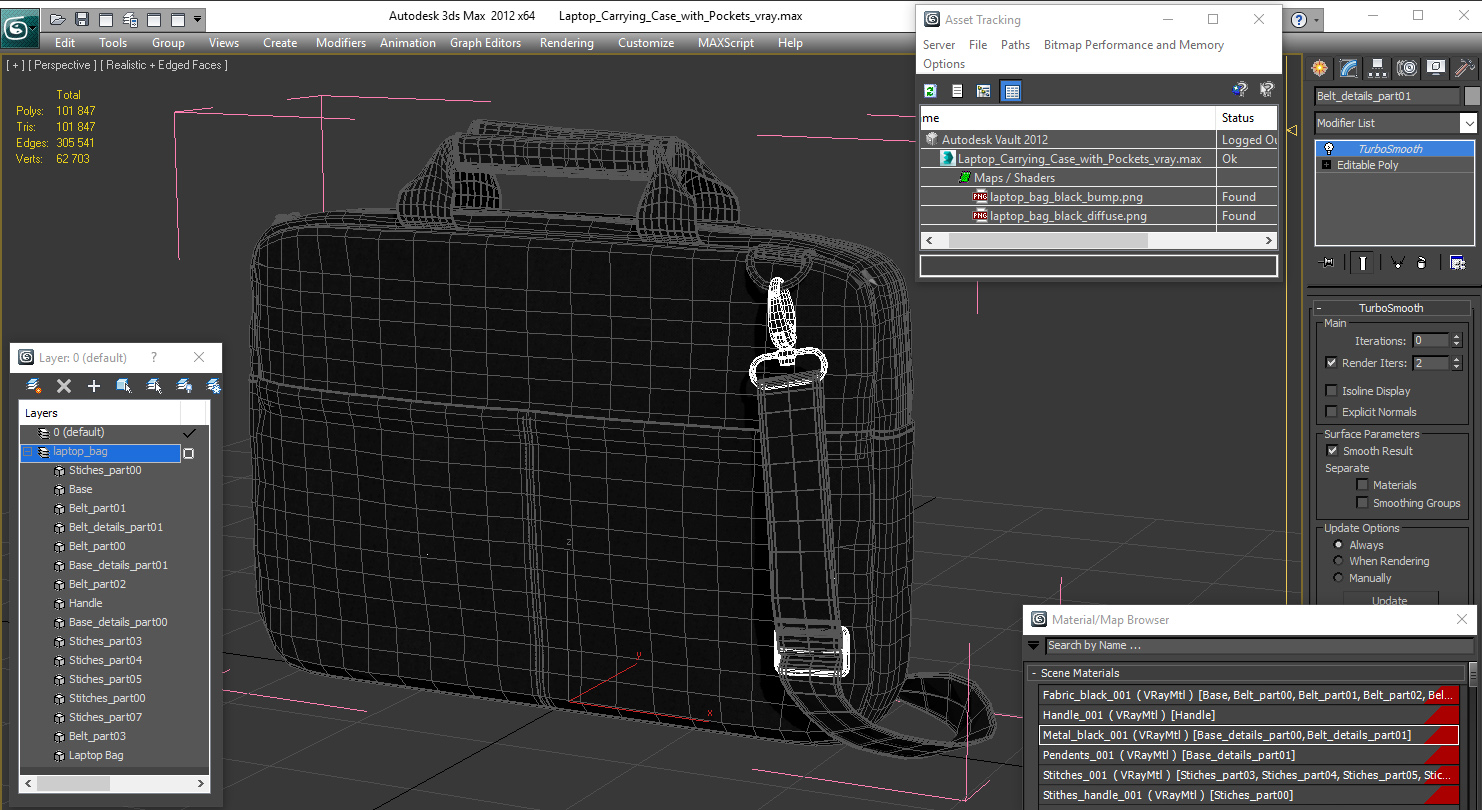Toggle laptop_bag layer current checkbox
Viewport: 1482px width, 810px height.
(189, 453)
